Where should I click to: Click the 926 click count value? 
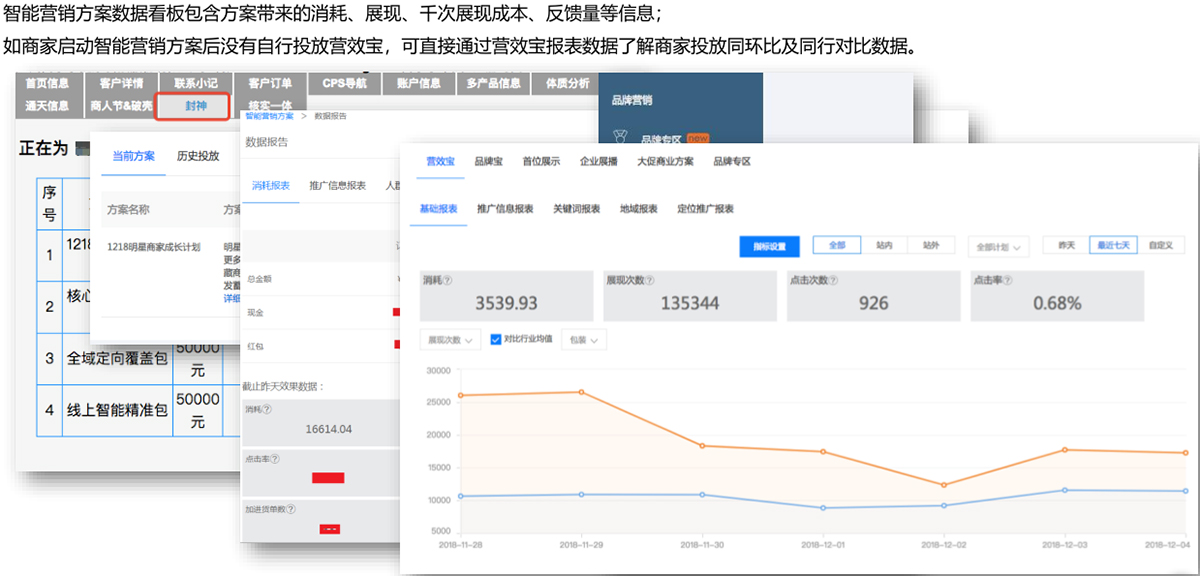coord(873,303)
